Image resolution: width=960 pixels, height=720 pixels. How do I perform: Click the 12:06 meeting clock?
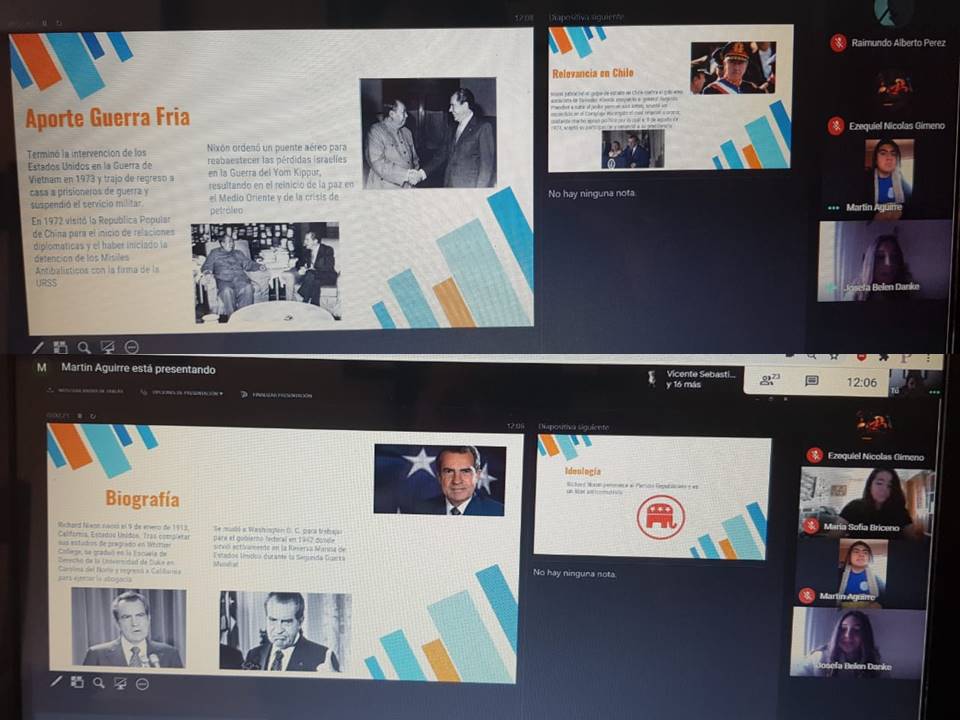coord(861,383)
